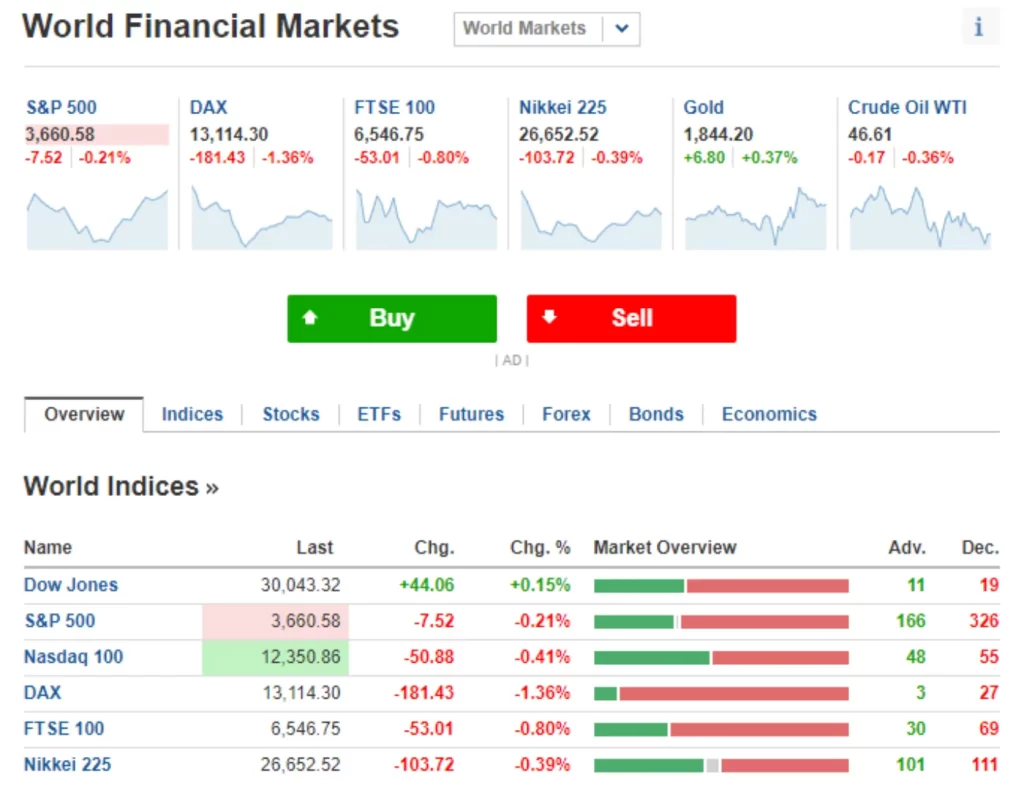Switch to the Indices tab
The width and height of the screenshot is (1024, 790).
coord(192,414)
